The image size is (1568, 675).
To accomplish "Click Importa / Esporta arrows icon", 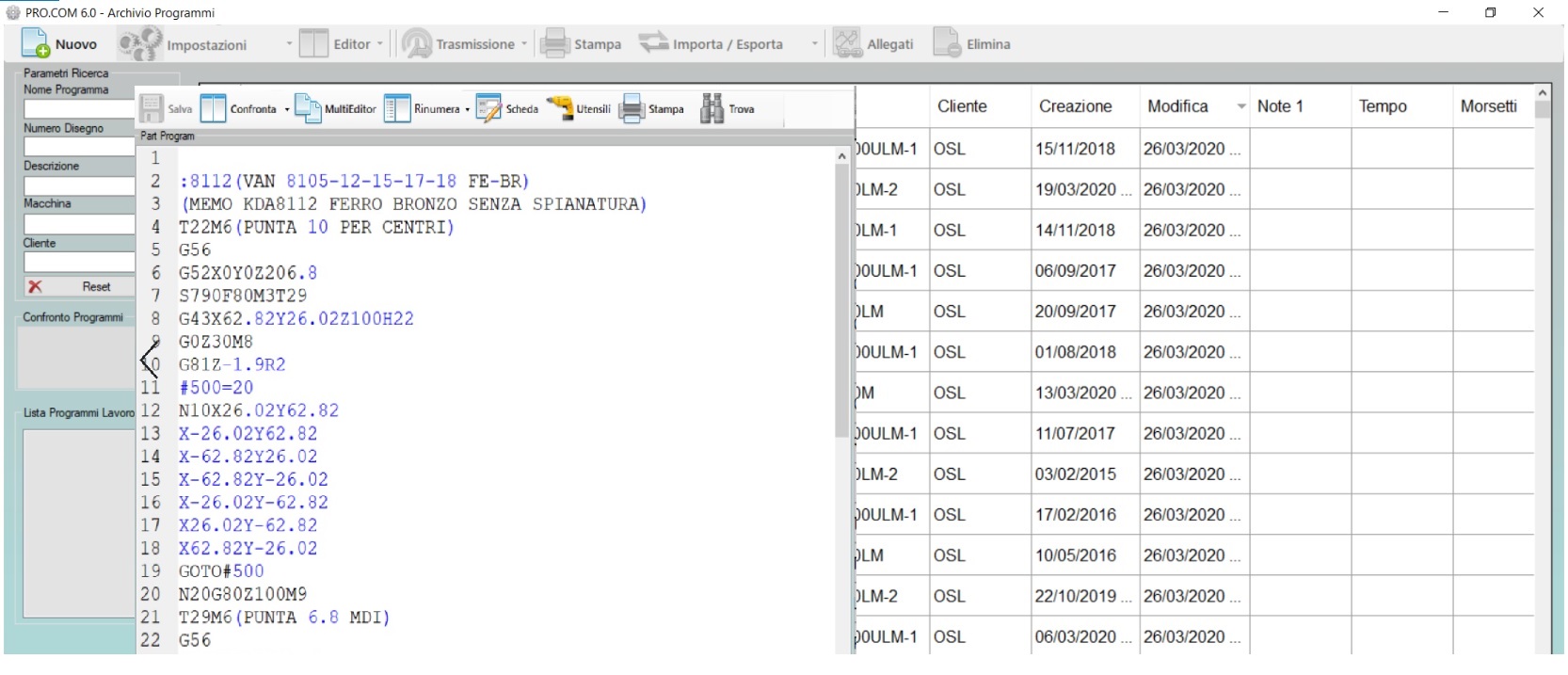I will pos(653,42).
